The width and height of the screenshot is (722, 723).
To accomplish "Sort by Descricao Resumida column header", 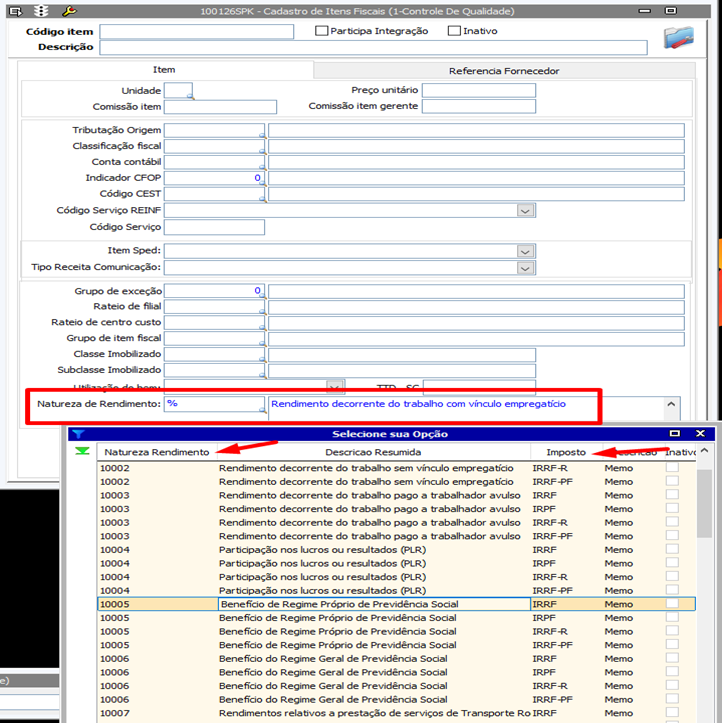I will (373, 452).
